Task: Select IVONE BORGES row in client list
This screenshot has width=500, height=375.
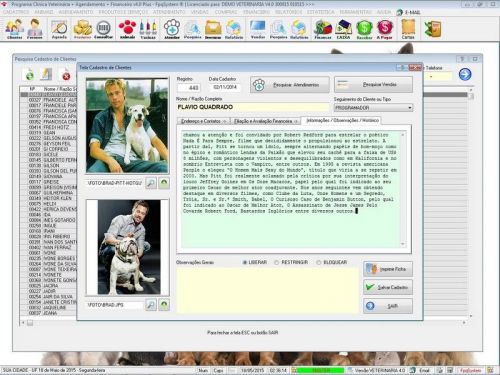Action: tap(48, 258)
